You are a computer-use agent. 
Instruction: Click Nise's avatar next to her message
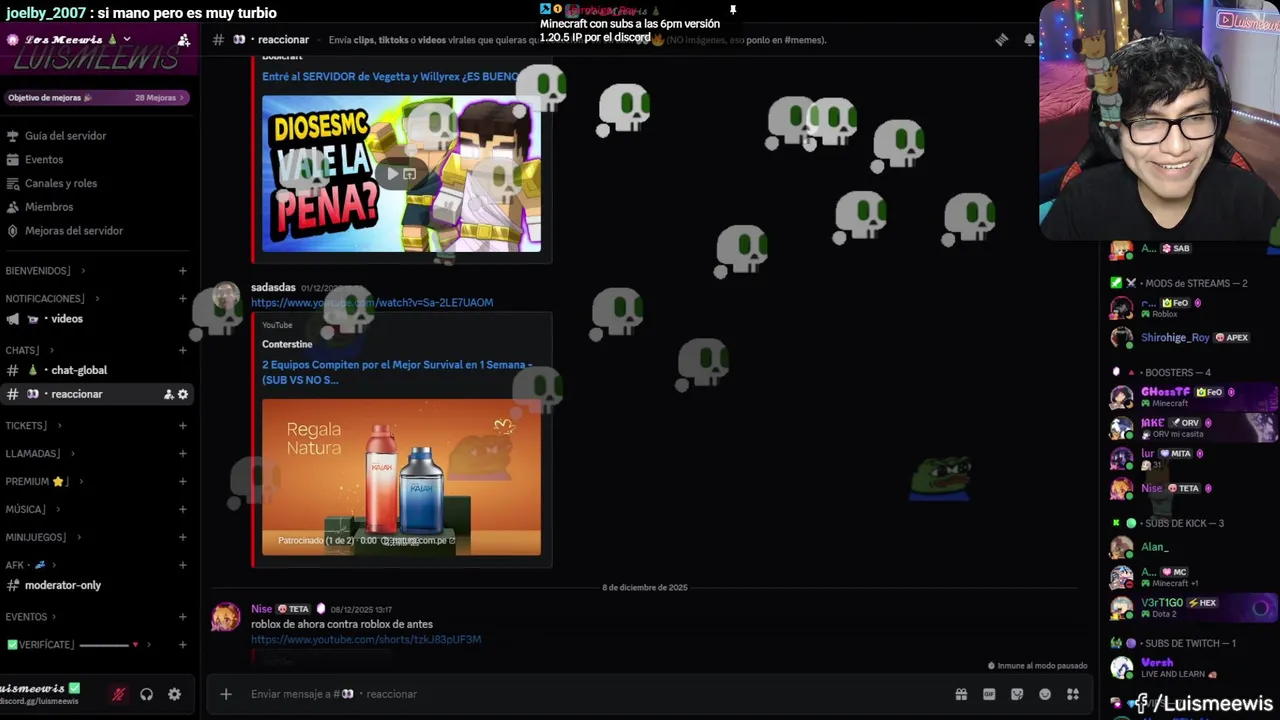pos(226,617)
